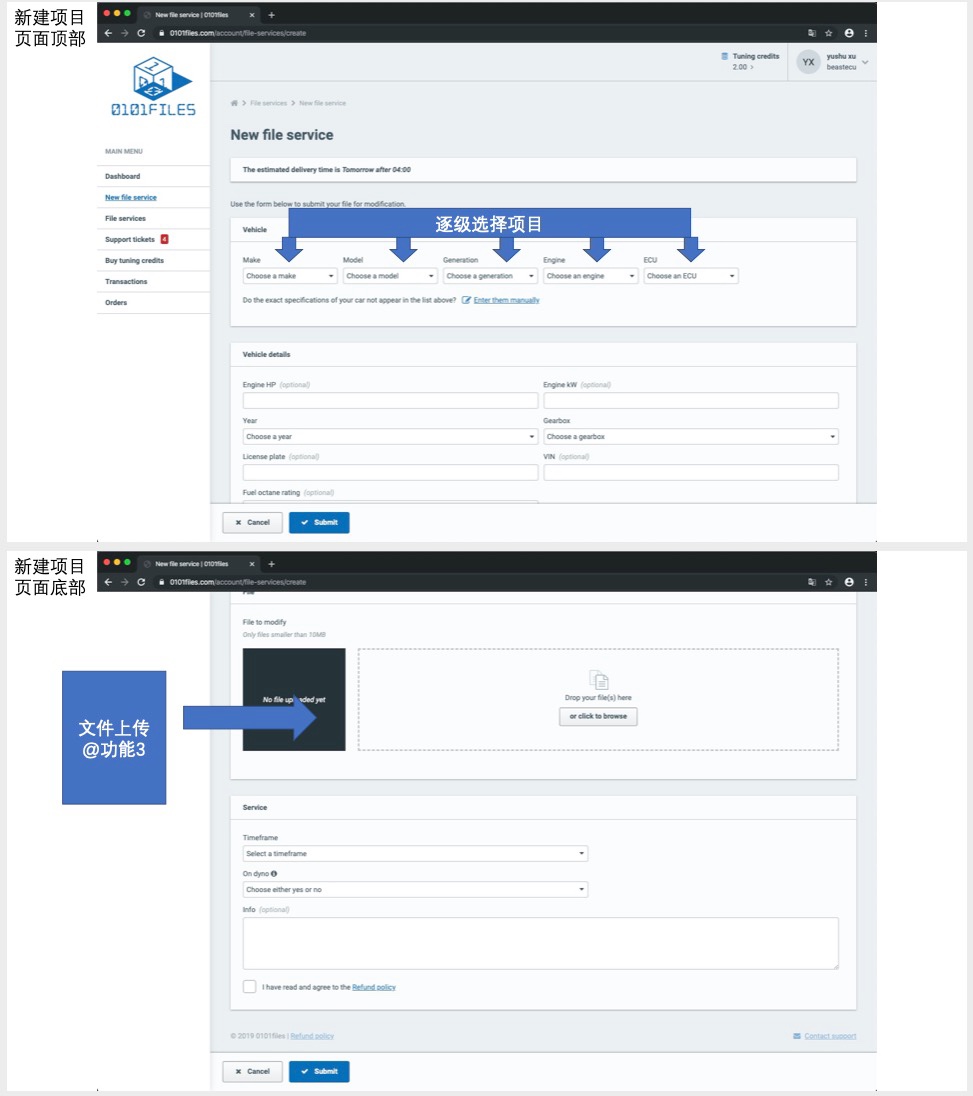The height and width of the screenshot is (1096, 973).
Task: Click the pencil icon beside Enter them manually
Action: click(x=466, y=300)
